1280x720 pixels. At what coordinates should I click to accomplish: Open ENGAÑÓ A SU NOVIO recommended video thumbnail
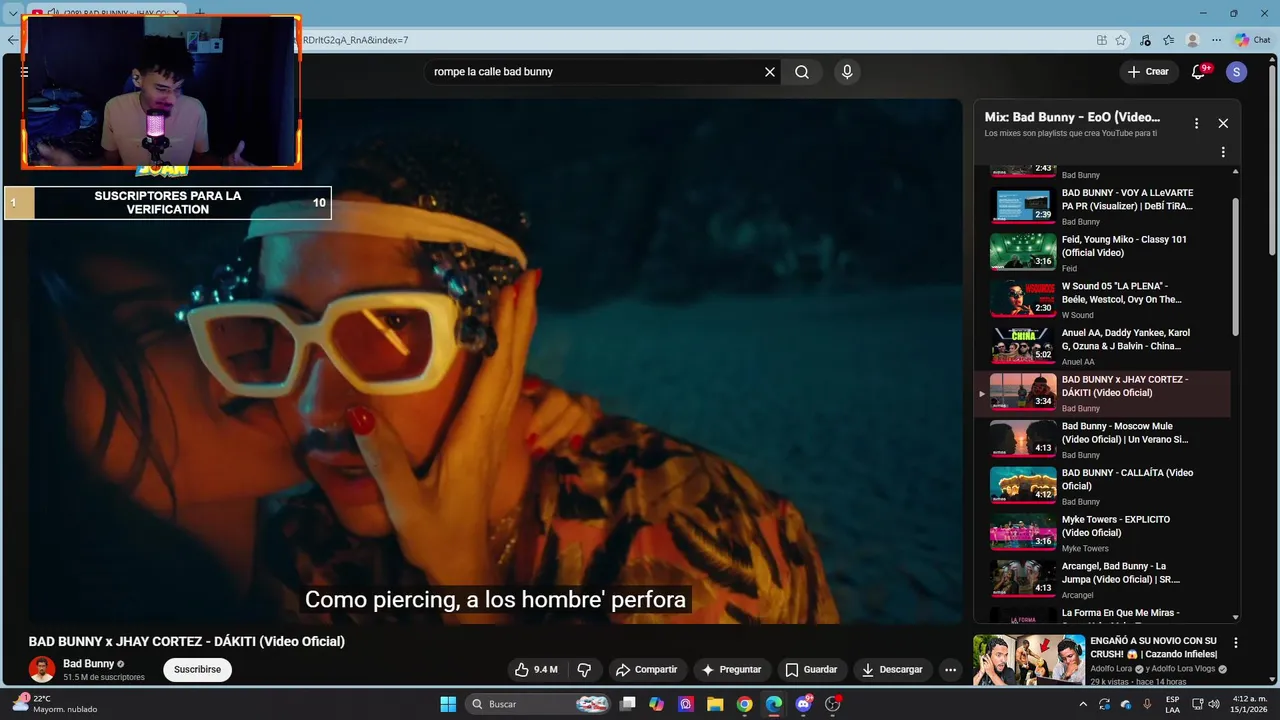(x=1028, y=660)
